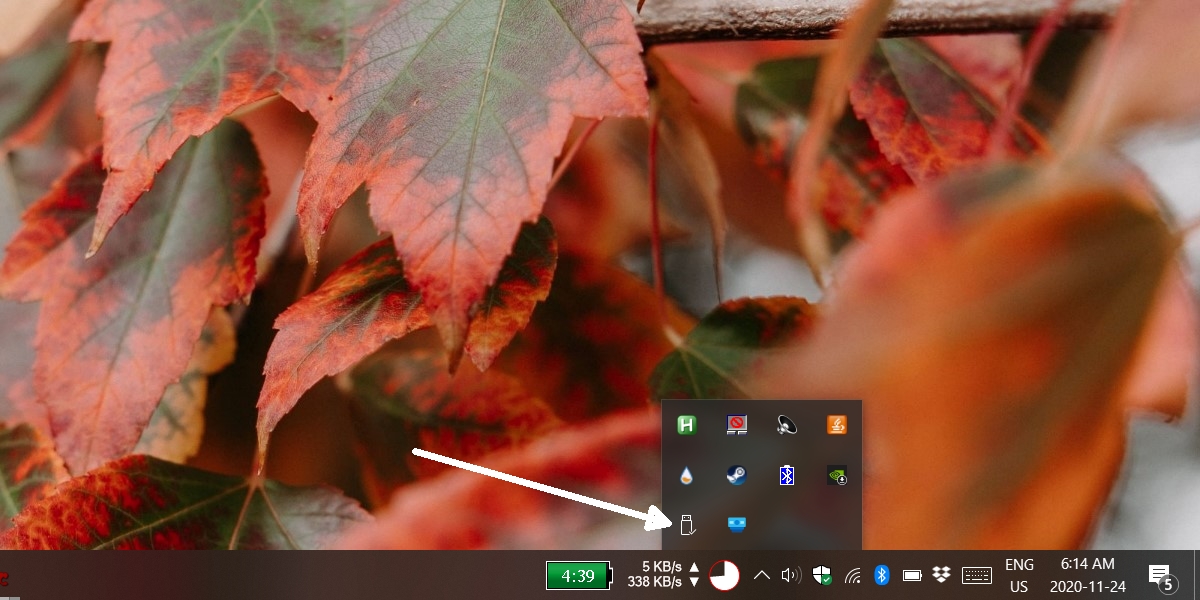Open the blue drive tray icon
Screen dimensions: 1200x600
coord(737,524)
